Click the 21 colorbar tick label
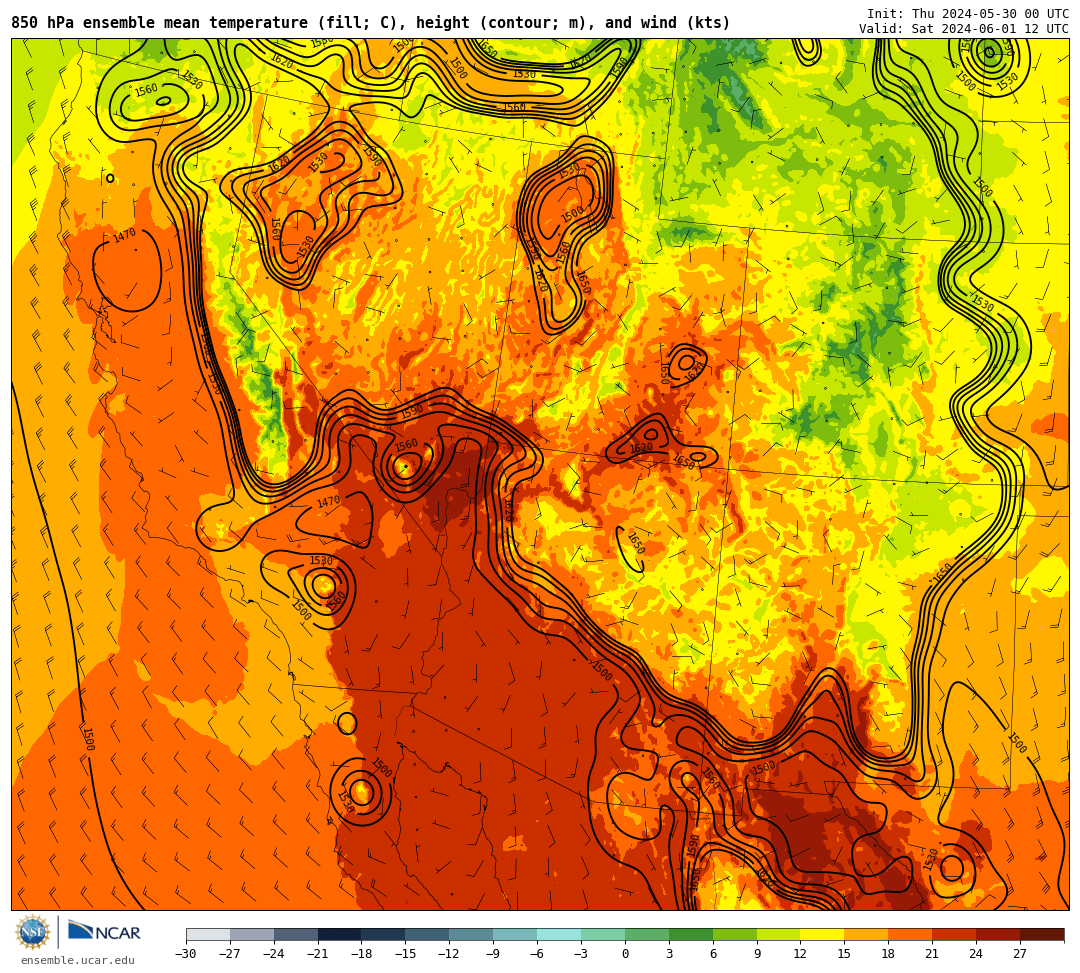This screenshot has width=1080, height=973. [x=933, y=954]
